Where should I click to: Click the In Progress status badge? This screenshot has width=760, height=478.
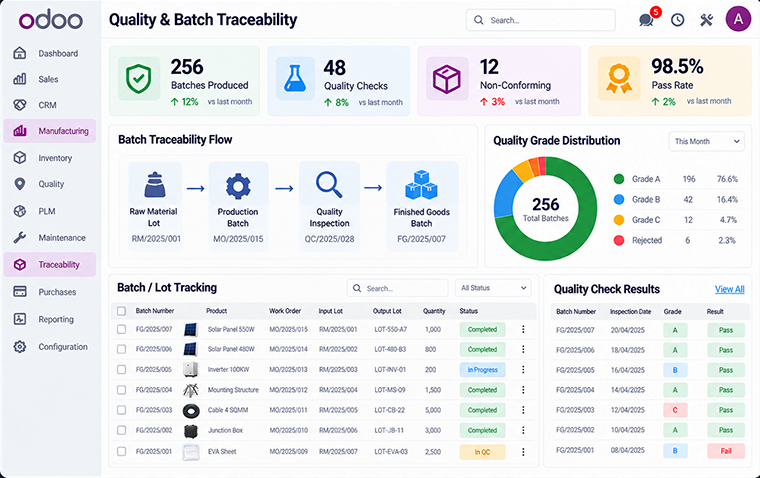click(x=482, y=370)
